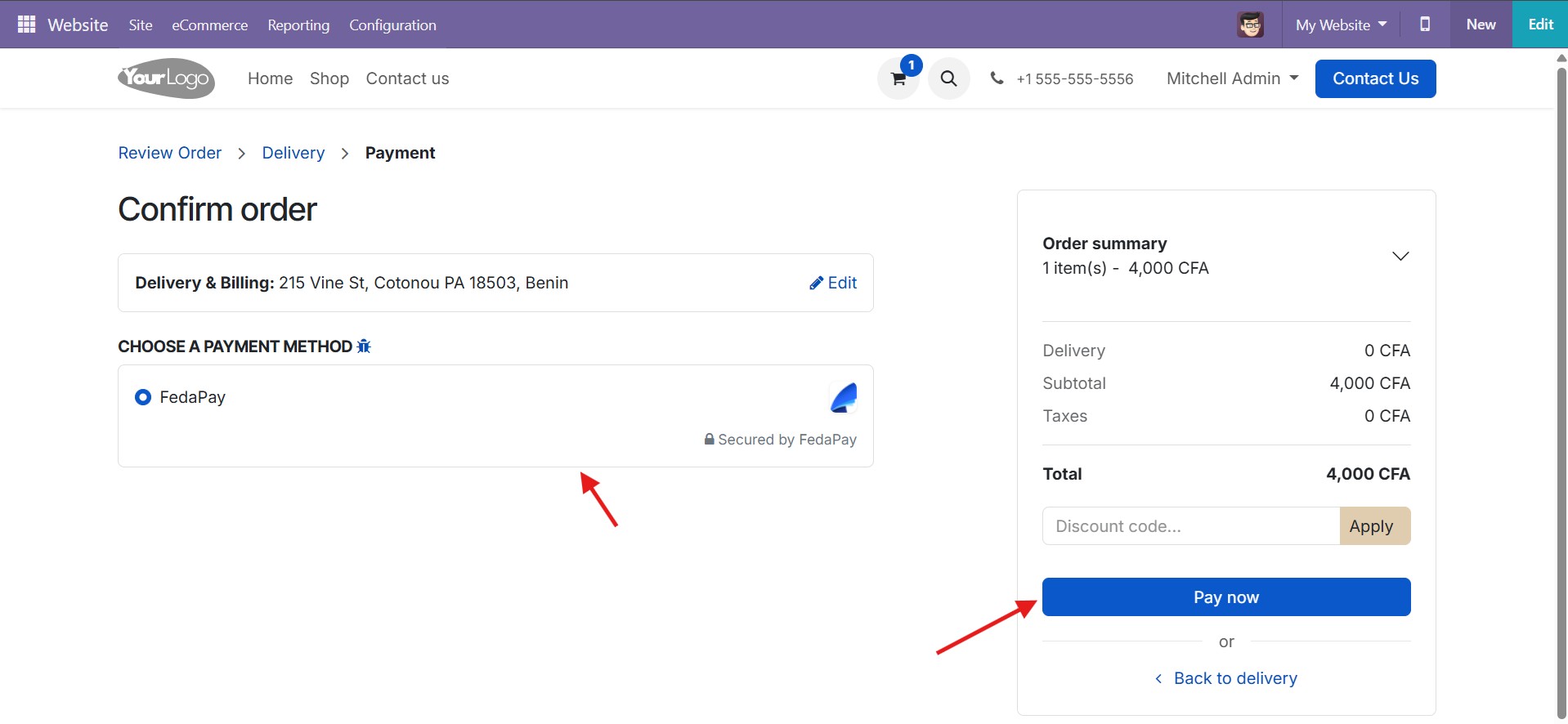
Task: Open the Contact us nav link
Action: [x=407, y=78]
